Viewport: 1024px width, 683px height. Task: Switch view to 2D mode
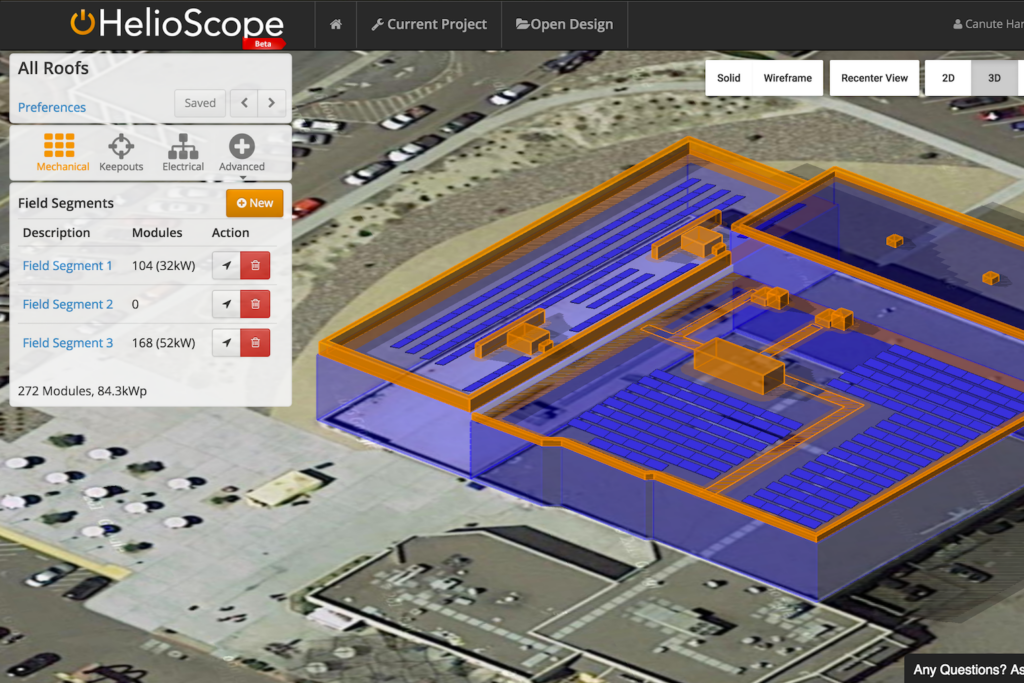(948, 78)
